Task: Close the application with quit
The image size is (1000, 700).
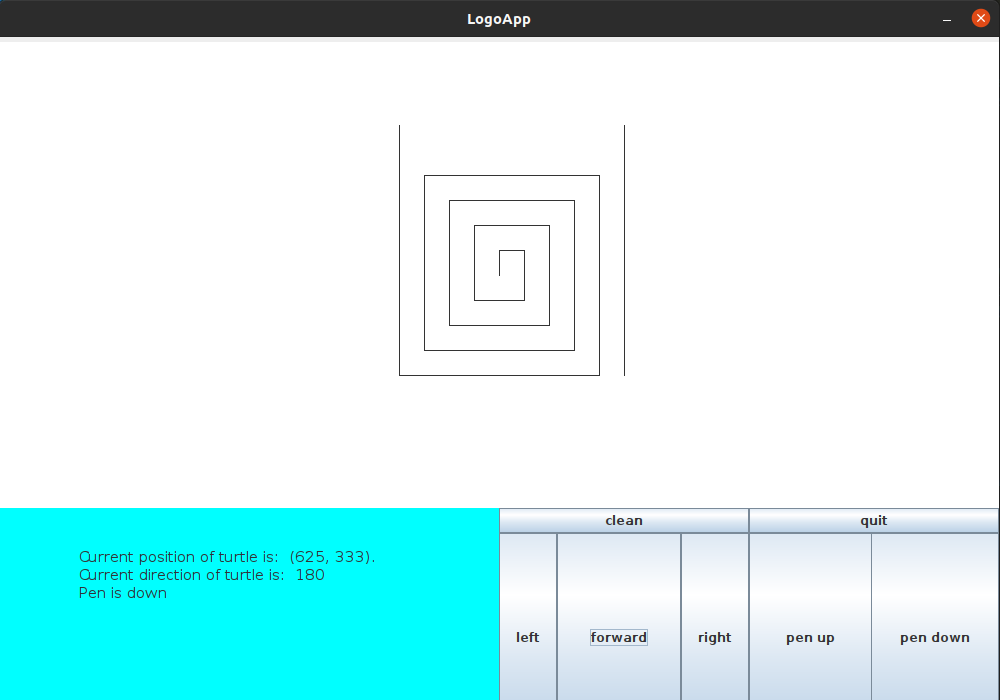Action: click(873, 520)
